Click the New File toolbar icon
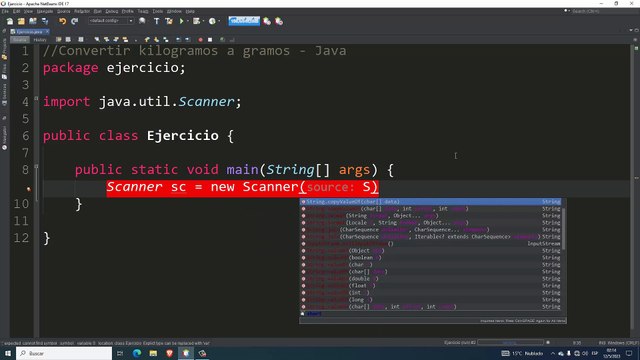Screen dimensions: 640x360 10,21
